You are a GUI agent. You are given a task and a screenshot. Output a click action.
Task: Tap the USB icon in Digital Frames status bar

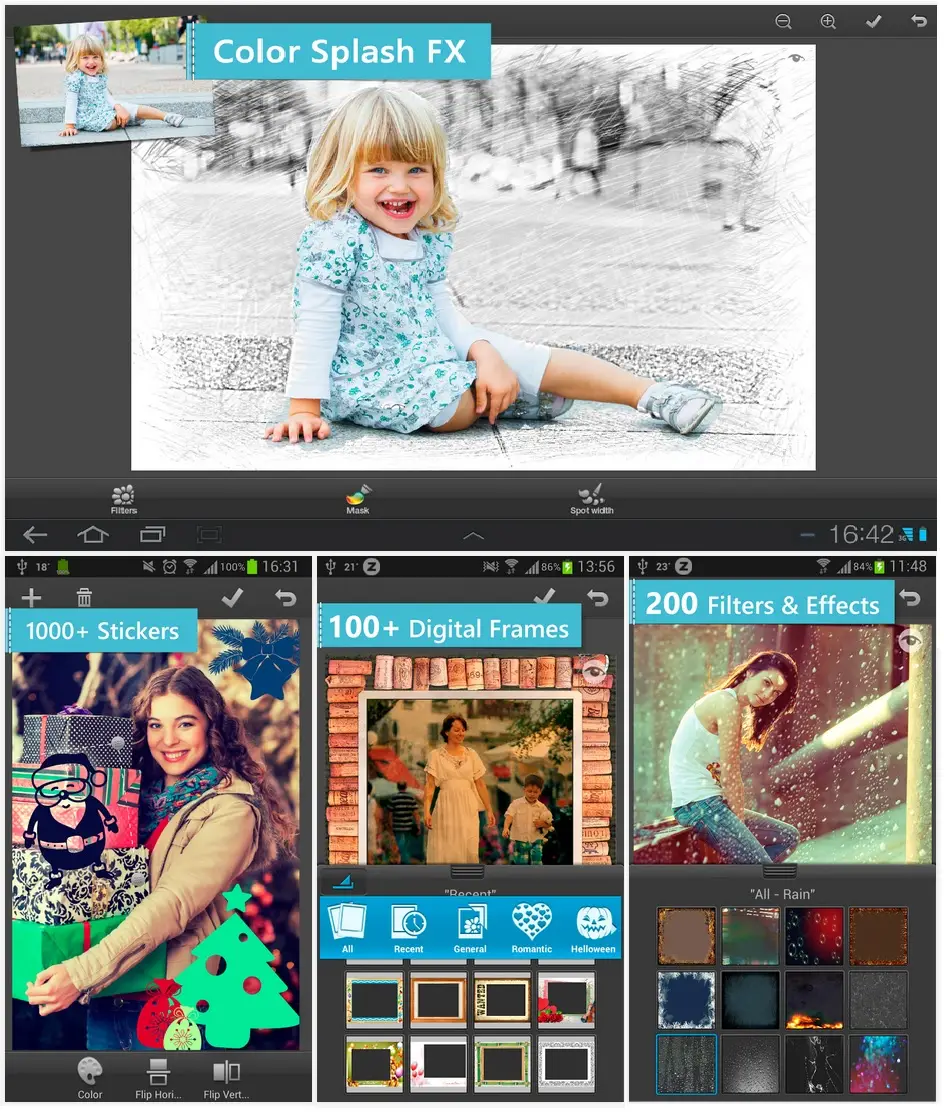pos(331,567)
